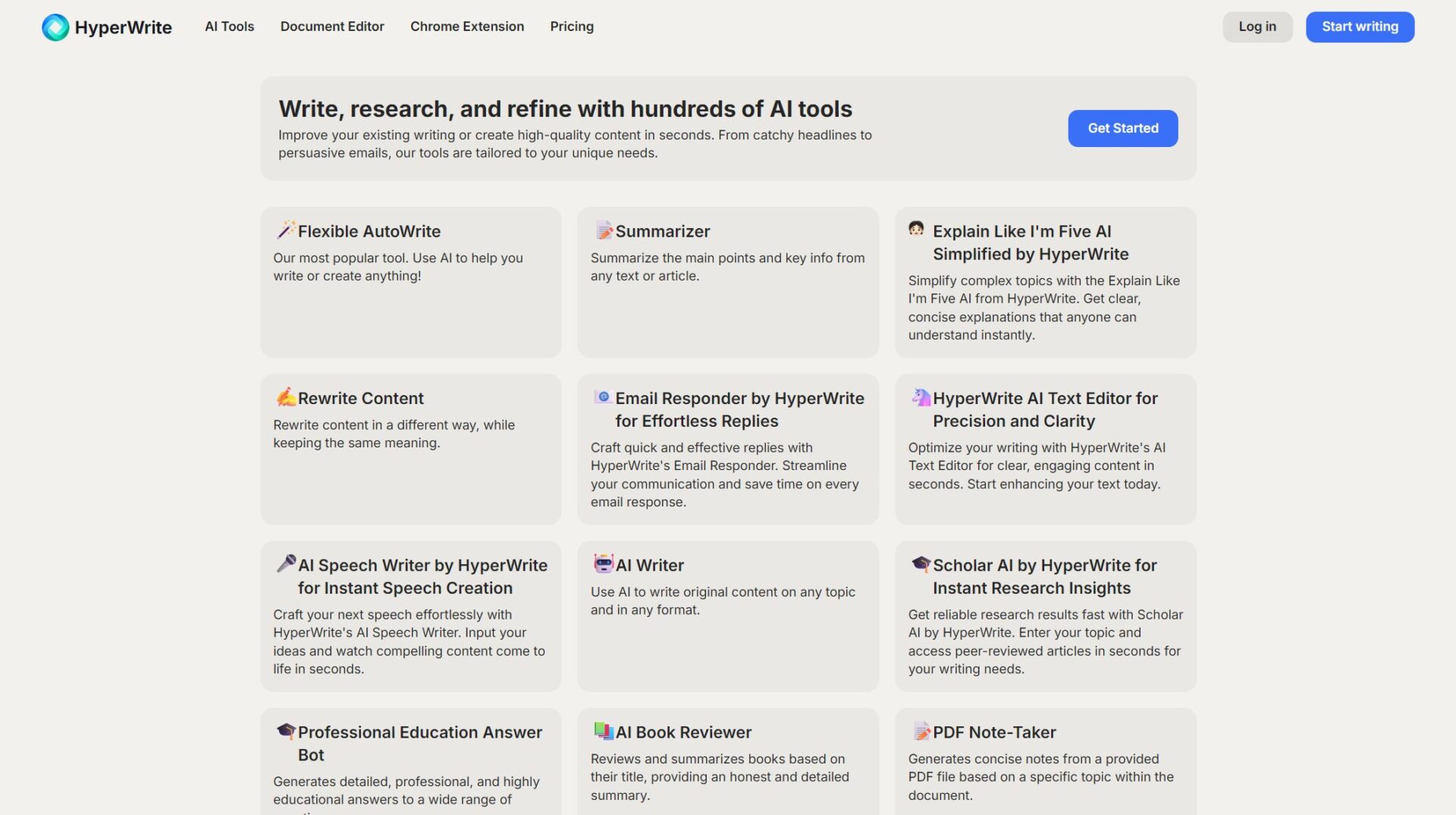Hit the Get Started button

pos(1122,128)
